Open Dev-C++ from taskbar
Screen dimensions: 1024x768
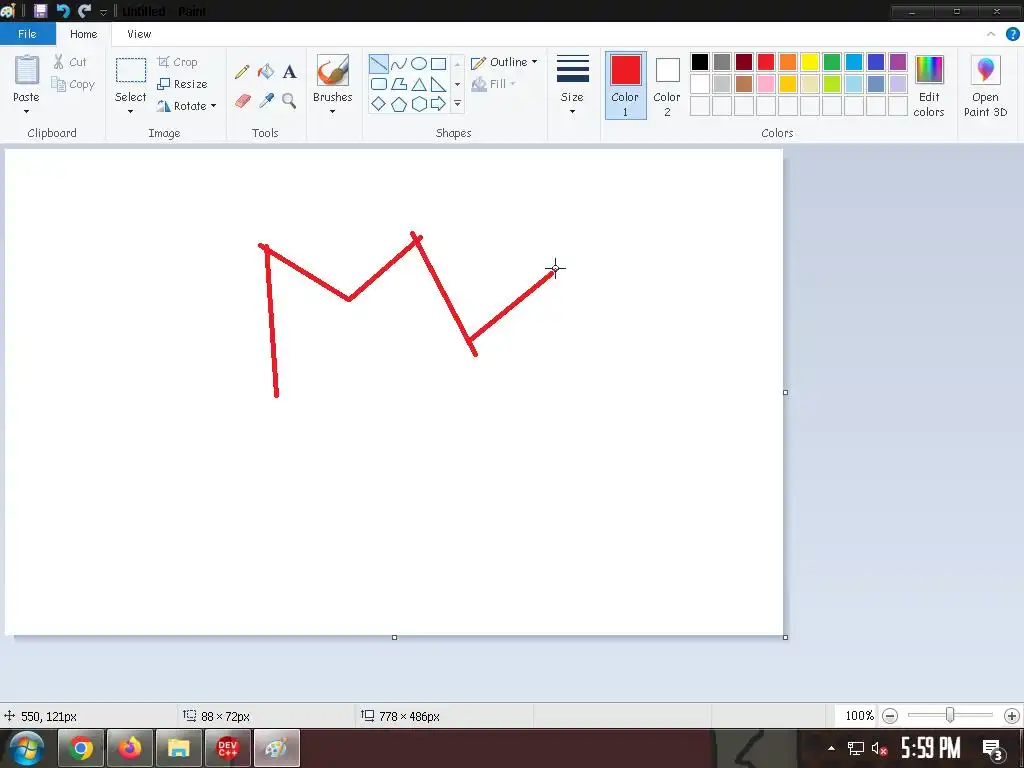click(x=227, y=748)
